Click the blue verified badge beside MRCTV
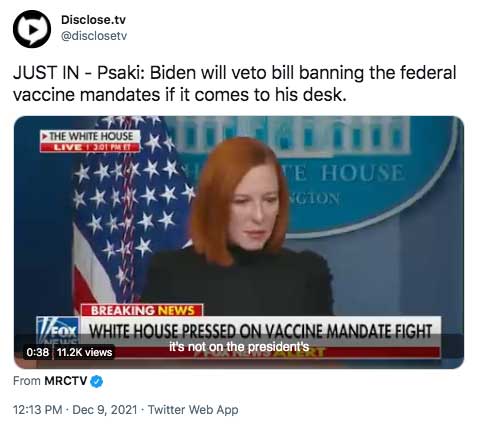This screenshot has height=424, width=480. tap(97, 381)
